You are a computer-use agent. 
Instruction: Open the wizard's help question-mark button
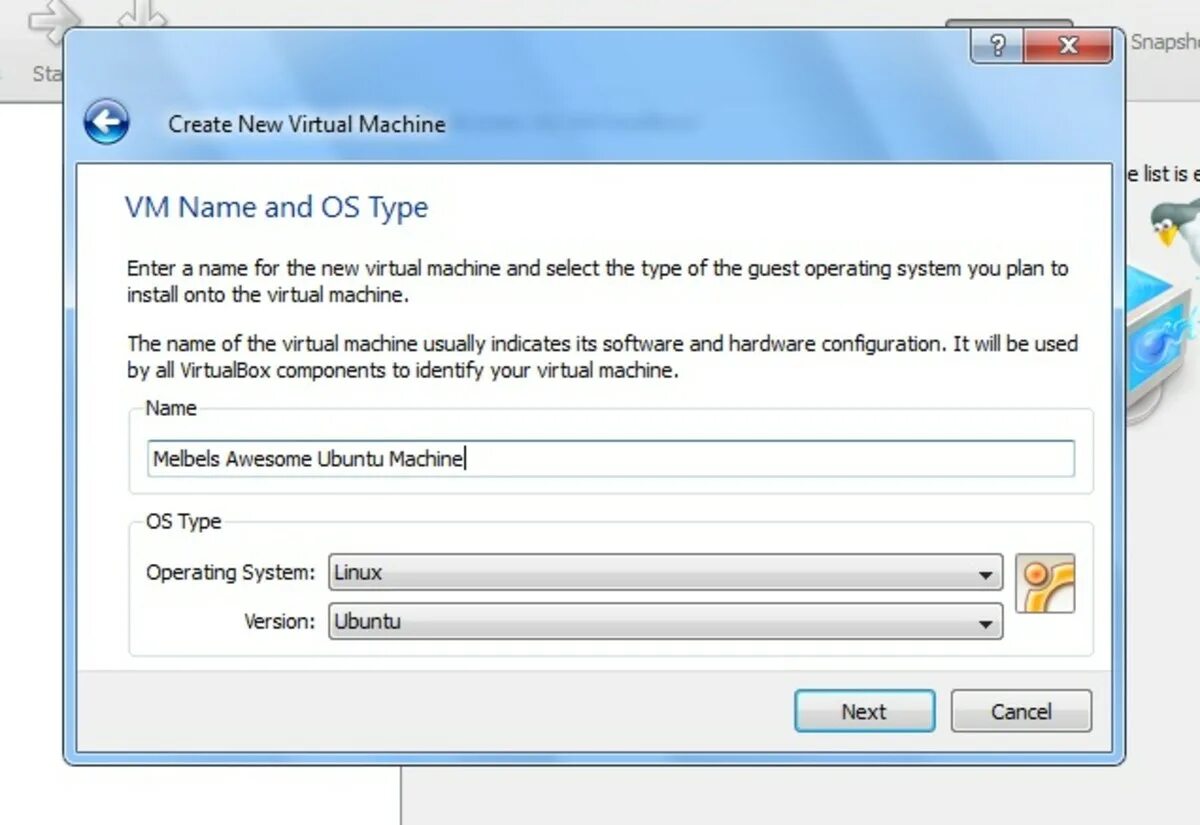997,45
